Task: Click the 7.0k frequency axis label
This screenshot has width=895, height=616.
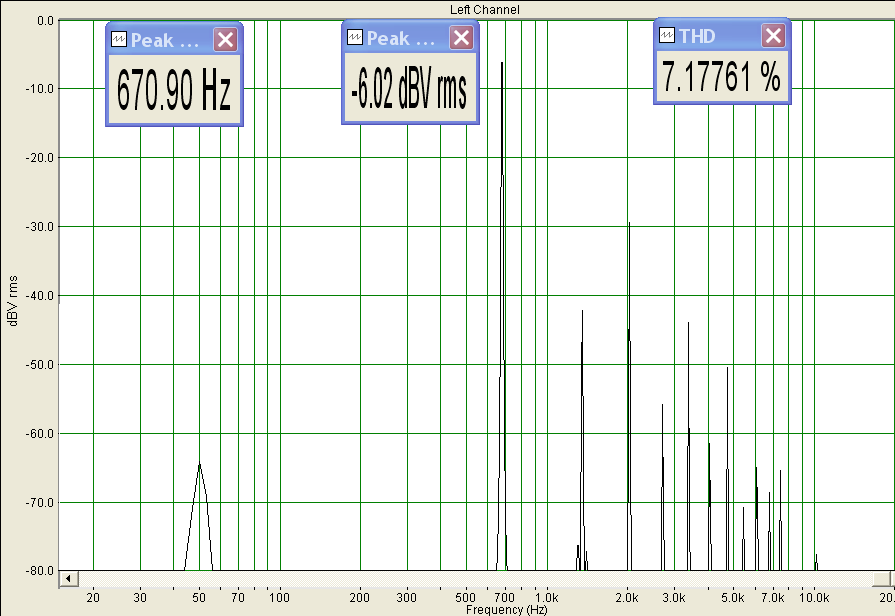Action: [x=773, y=598]
